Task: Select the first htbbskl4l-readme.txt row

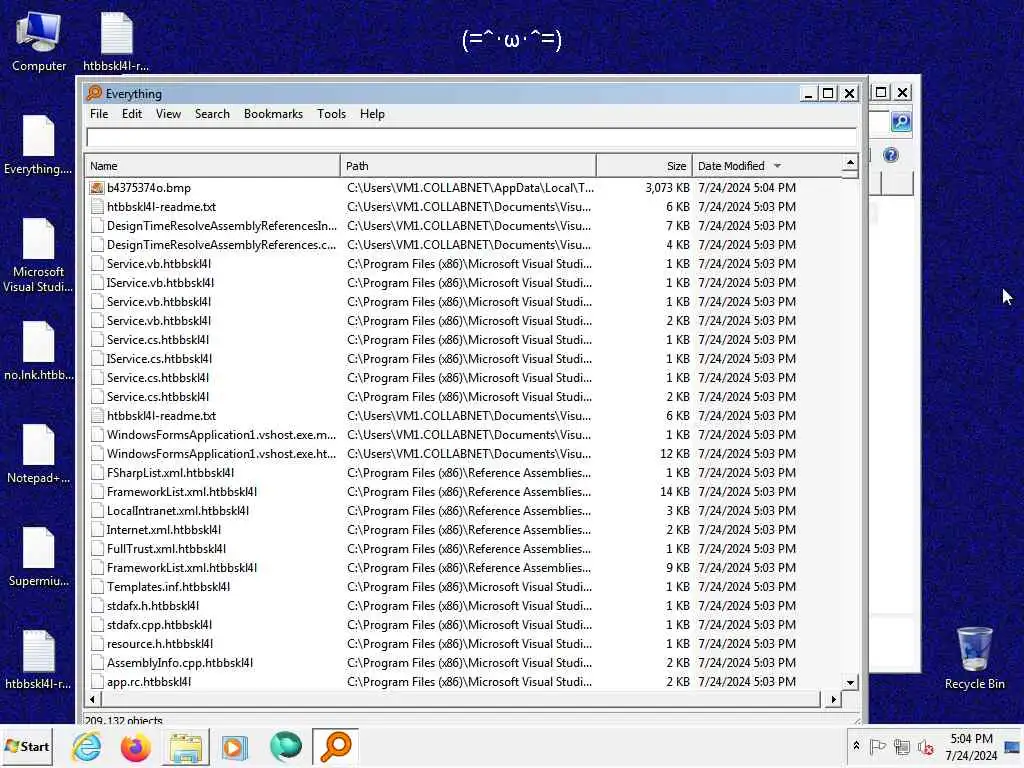Action: click(x=464, y=207)
